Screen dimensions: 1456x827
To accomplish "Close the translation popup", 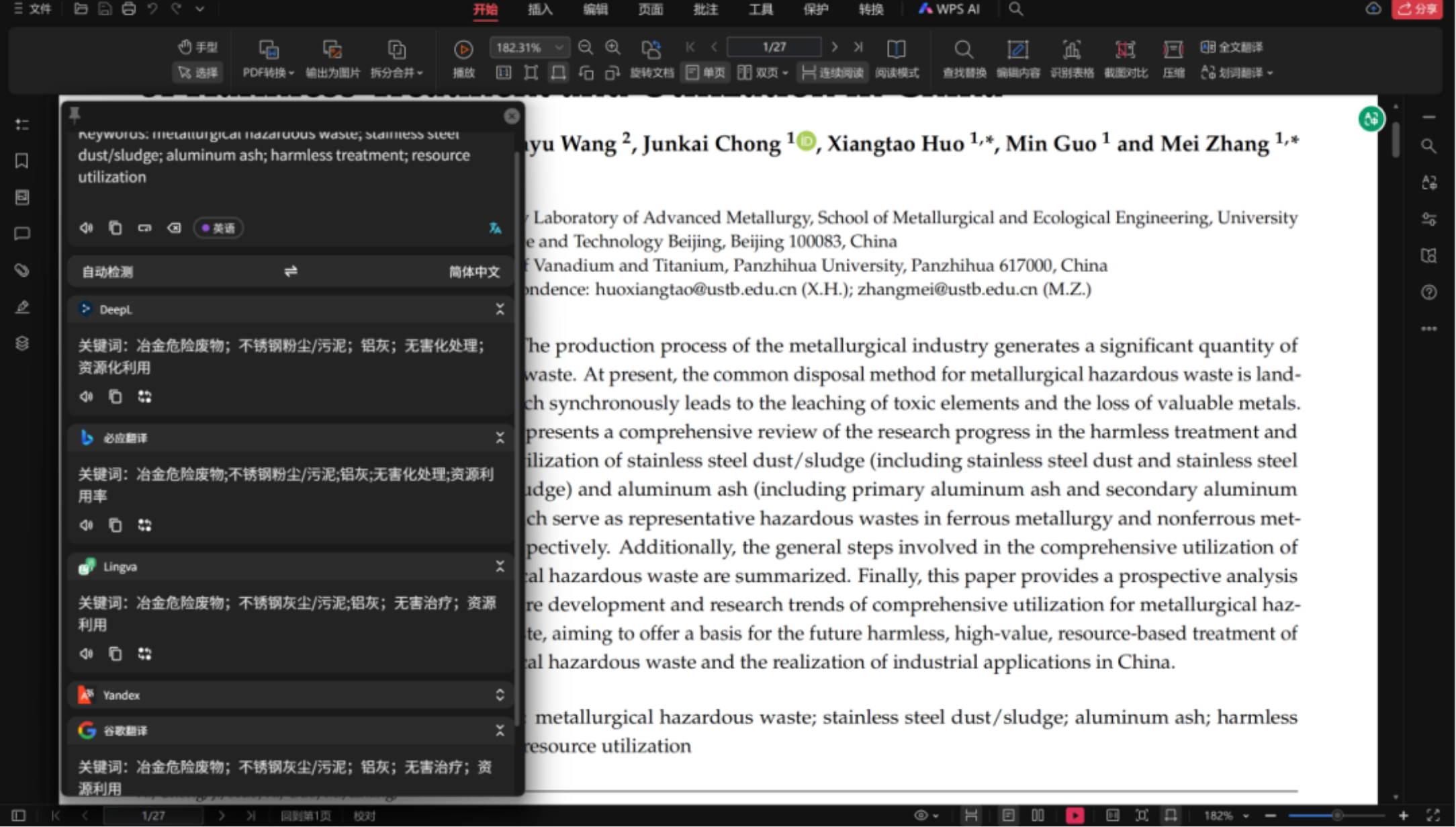I will [512, 116].
